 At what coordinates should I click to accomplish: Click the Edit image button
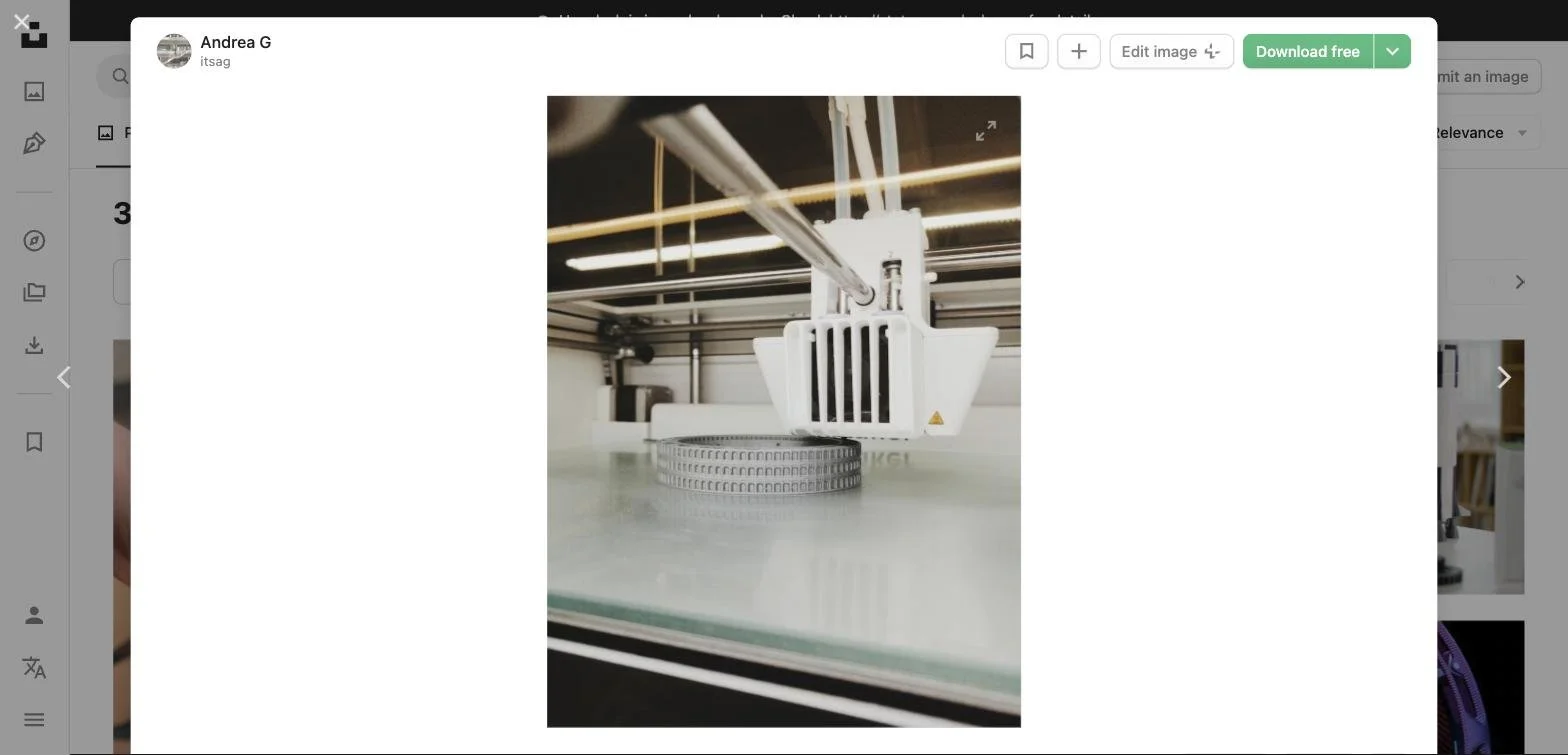tap(1172, 51)
